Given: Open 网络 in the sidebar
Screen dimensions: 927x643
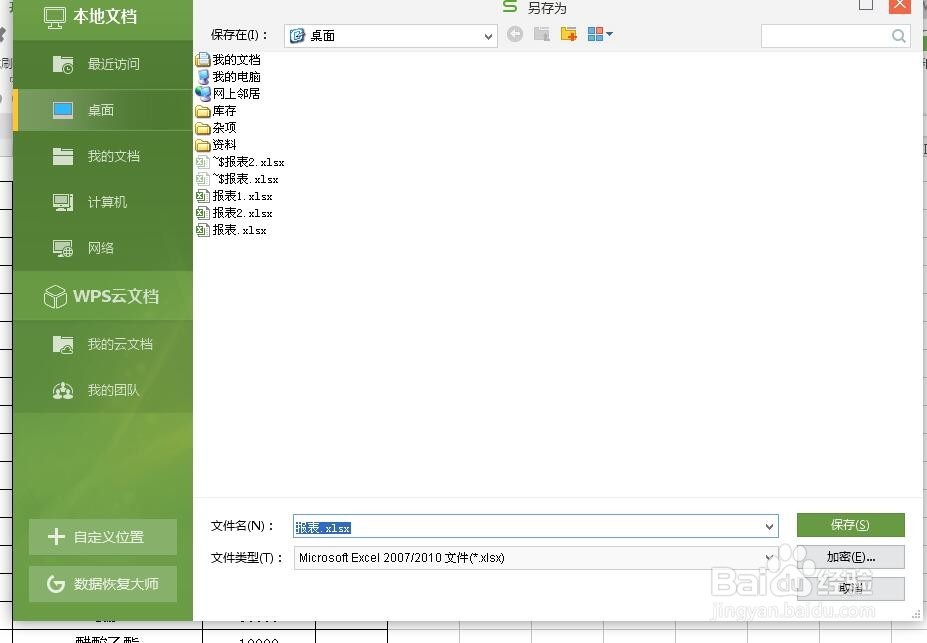Looking at the screenshot, I should (103, 248).
